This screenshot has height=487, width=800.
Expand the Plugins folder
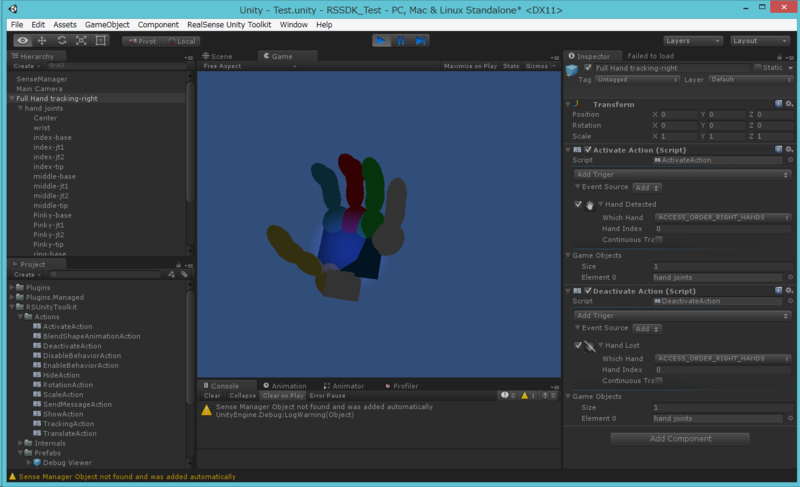12,288
